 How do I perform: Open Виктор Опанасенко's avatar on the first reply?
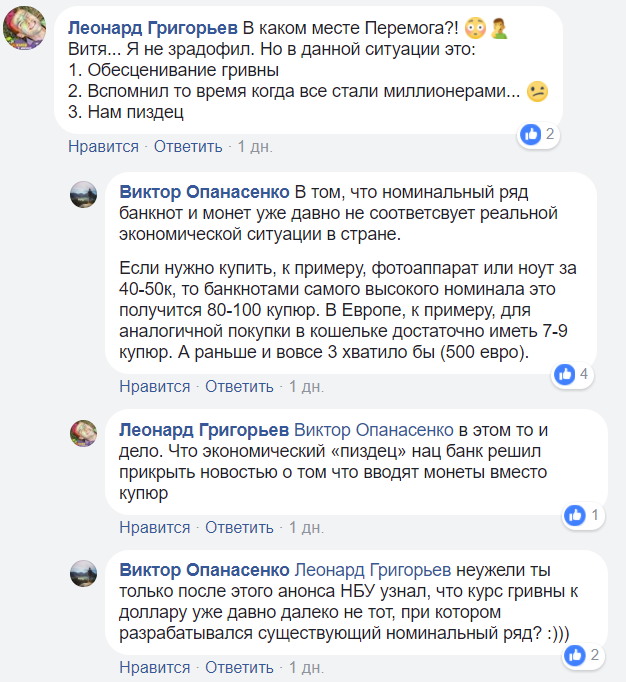click(x=83, y=194)
